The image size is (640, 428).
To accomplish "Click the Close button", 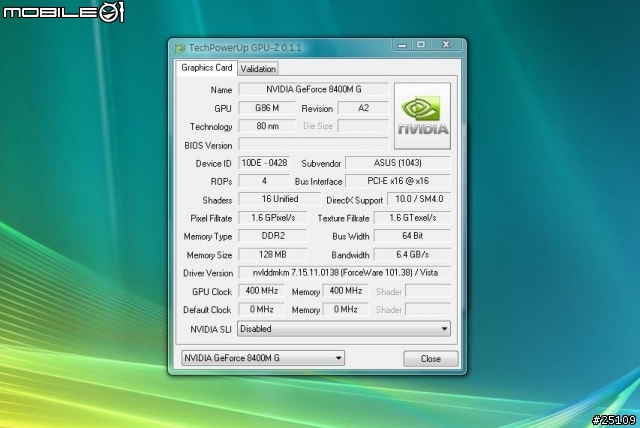I will [431, 359].
